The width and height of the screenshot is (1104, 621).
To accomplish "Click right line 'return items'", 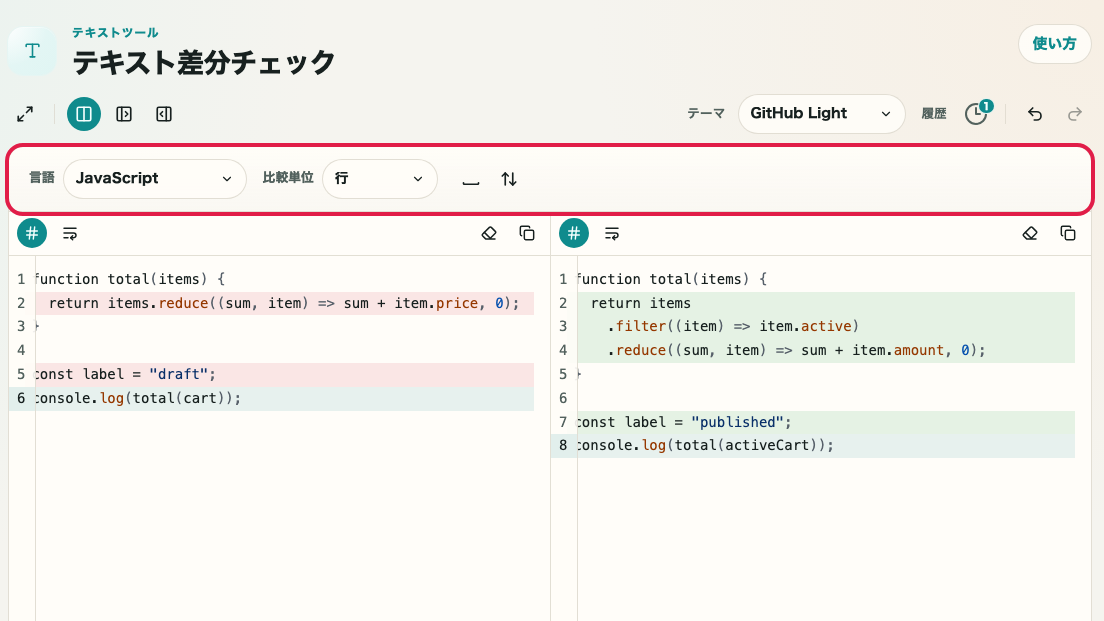I will click(x=826, y=303).
